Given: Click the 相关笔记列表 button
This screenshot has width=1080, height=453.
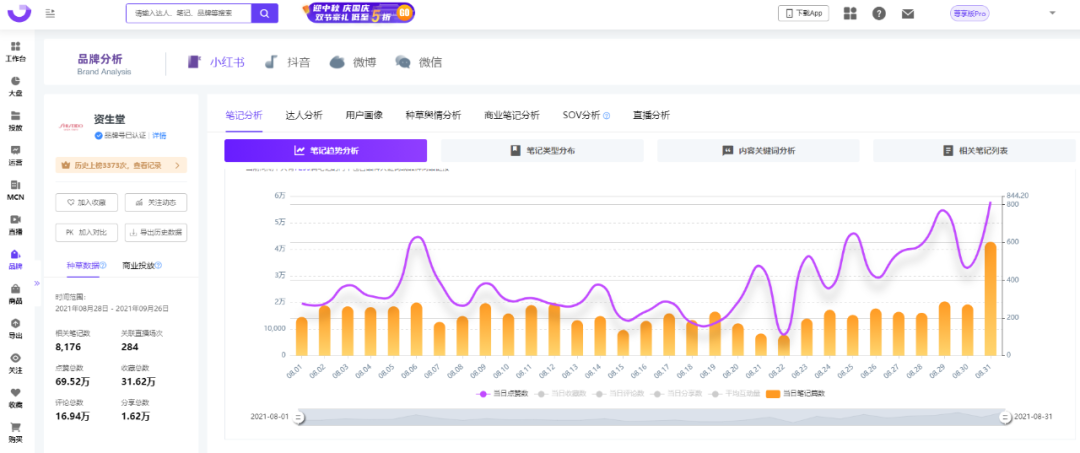Looking at the screenshot, I should [975, 150].
